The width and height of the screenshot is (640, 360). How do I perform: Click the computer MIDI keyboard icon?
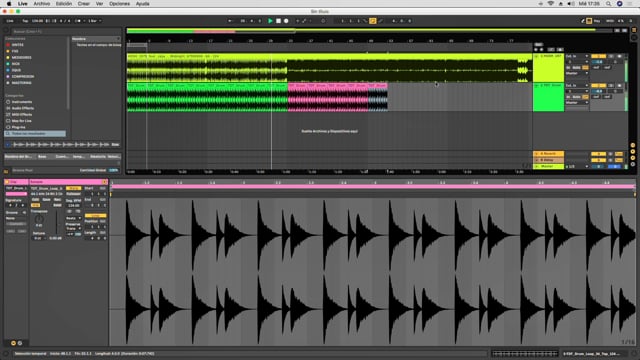coord(589,21)
